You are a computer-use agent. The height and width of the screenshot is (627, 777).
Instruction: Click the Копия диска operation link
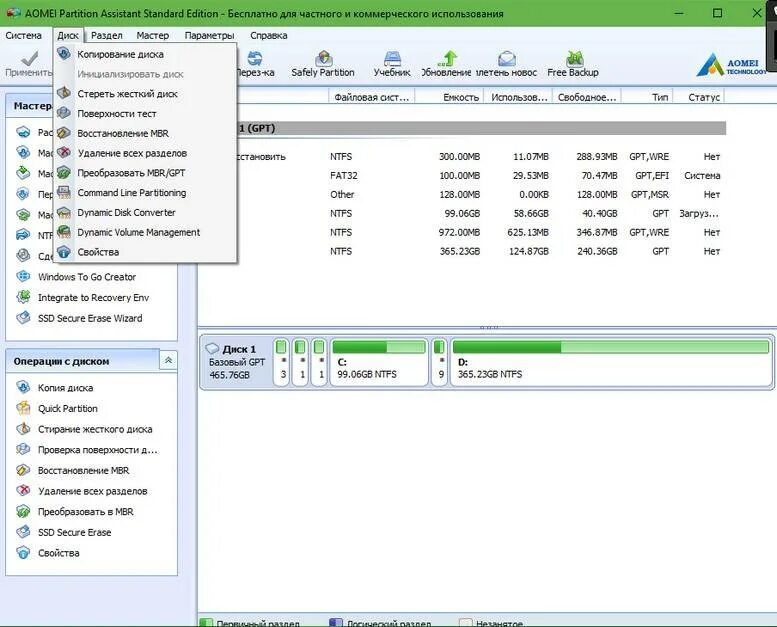(65, 388)
